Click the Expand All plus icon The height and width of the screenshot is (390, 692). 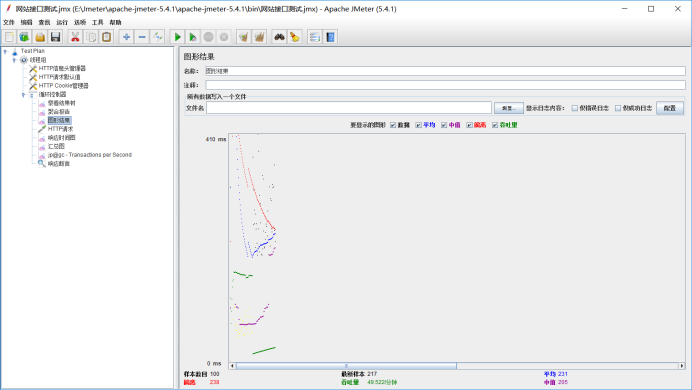click(x=126, y=37)
